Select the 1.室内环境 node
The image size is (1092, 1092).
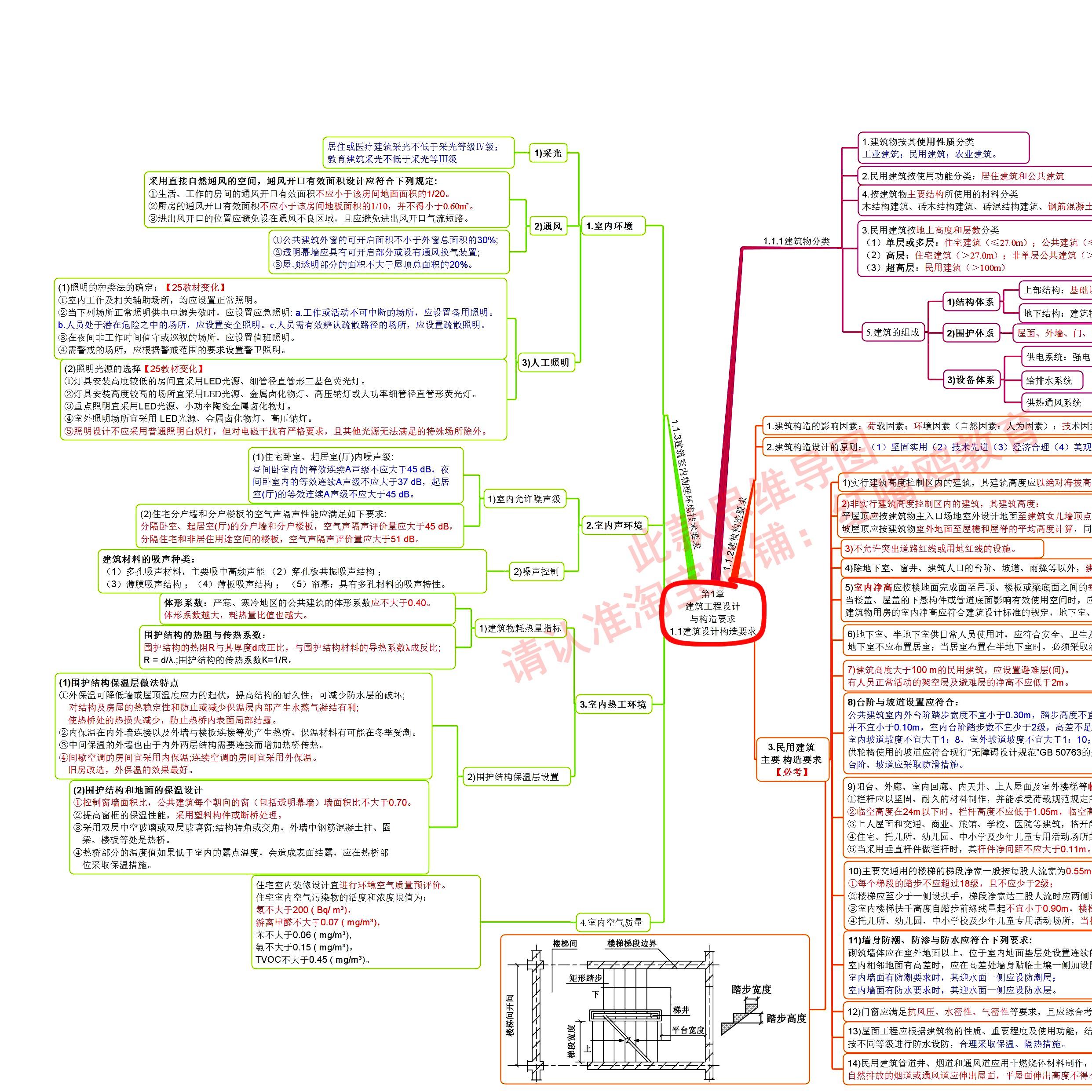coord(613,226)
